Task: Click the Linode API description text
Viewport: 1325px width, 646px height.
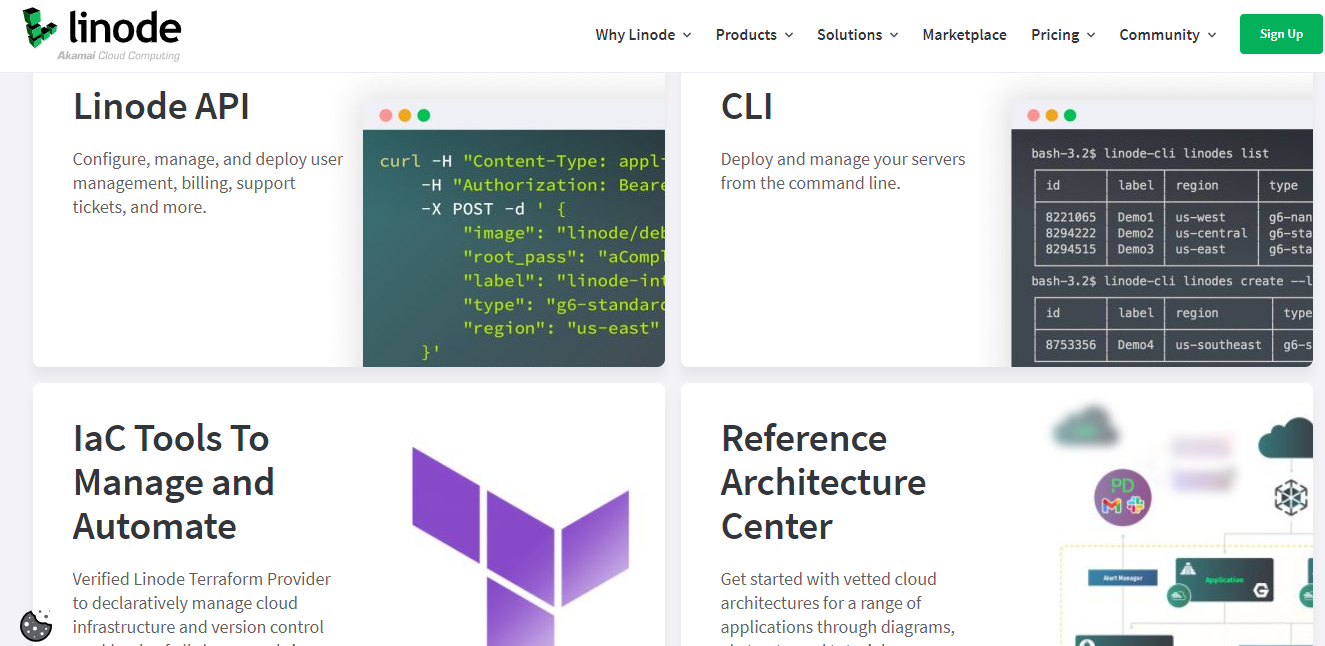Action: coord(208,183)
